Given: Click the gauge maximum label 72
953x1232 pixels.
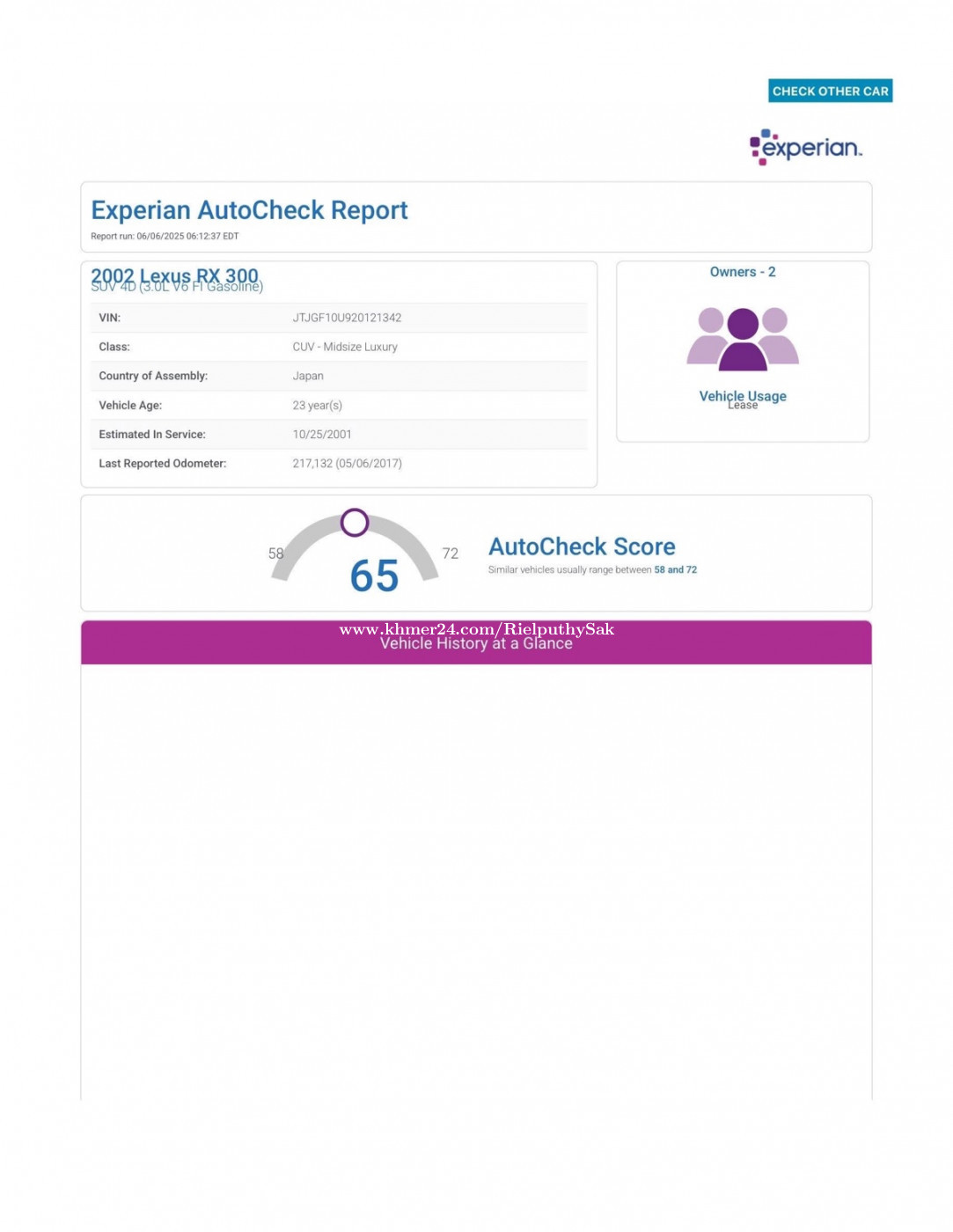Looking at the screenshot, I should pyautogui.click(x=450, y=554).
